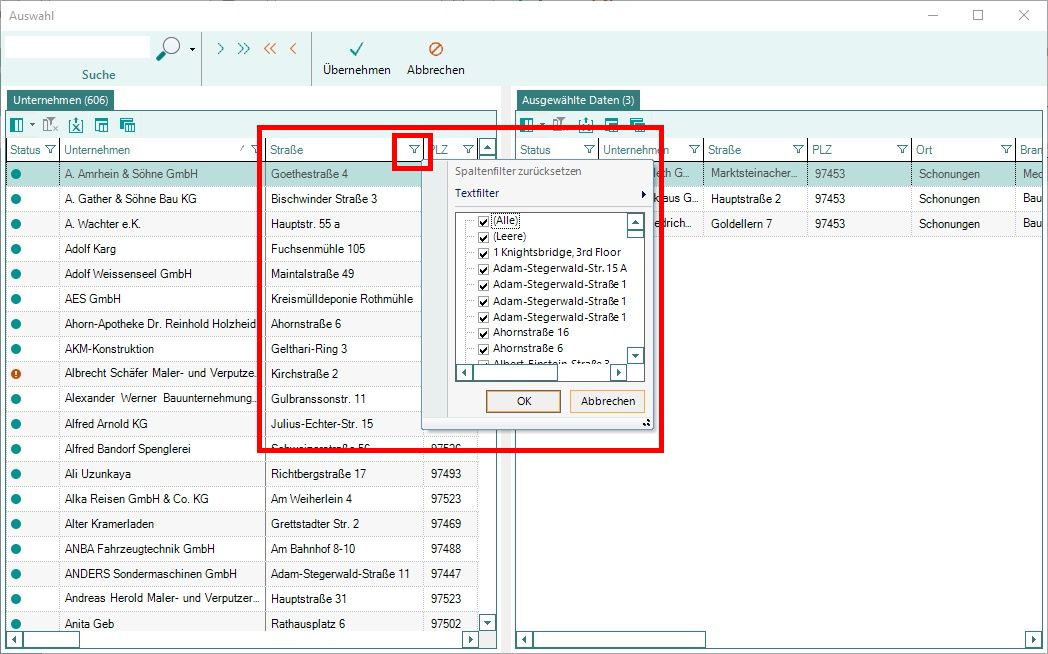This screenshot has width=1048, height=654.
Task: Toggle the (Alle) checkbox
Action: tap(484, 221)
